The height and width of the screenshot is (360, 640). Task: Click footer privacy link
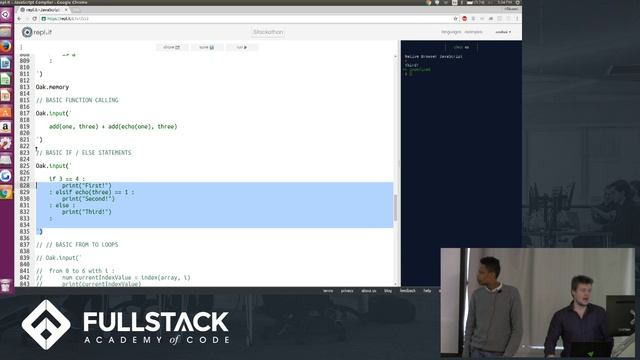347,291
